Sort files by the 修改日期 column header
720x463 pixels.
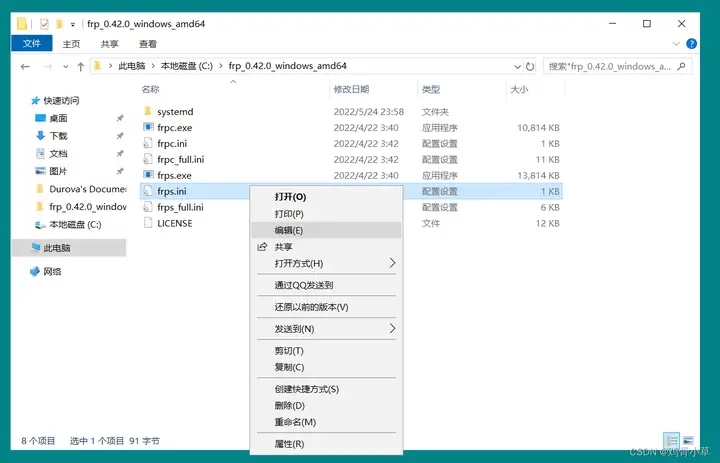(351, 90)
